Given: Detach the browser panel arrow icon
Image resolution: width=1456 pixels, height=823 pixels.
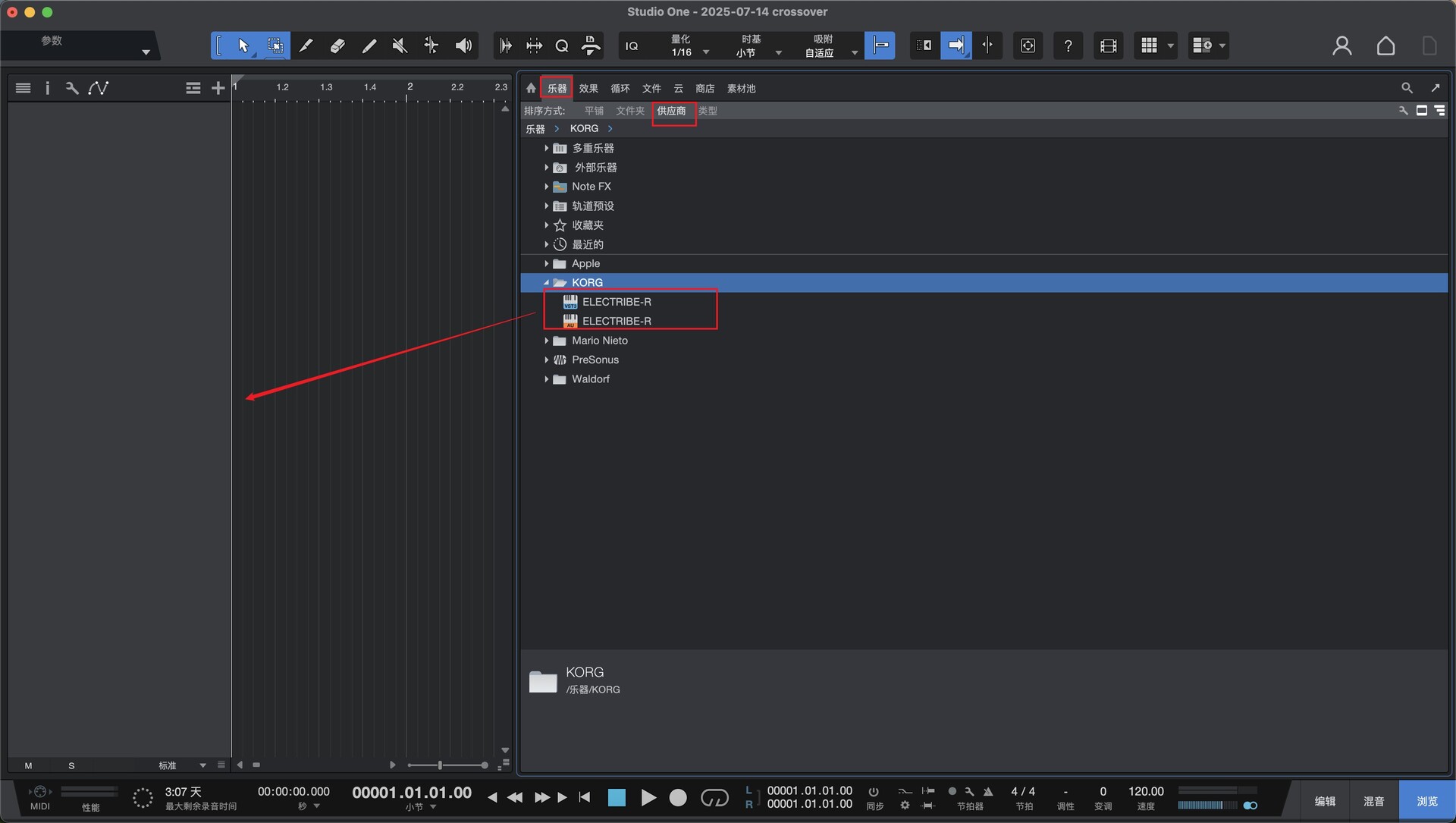Looking at the screenshot, I should 1435,88.
